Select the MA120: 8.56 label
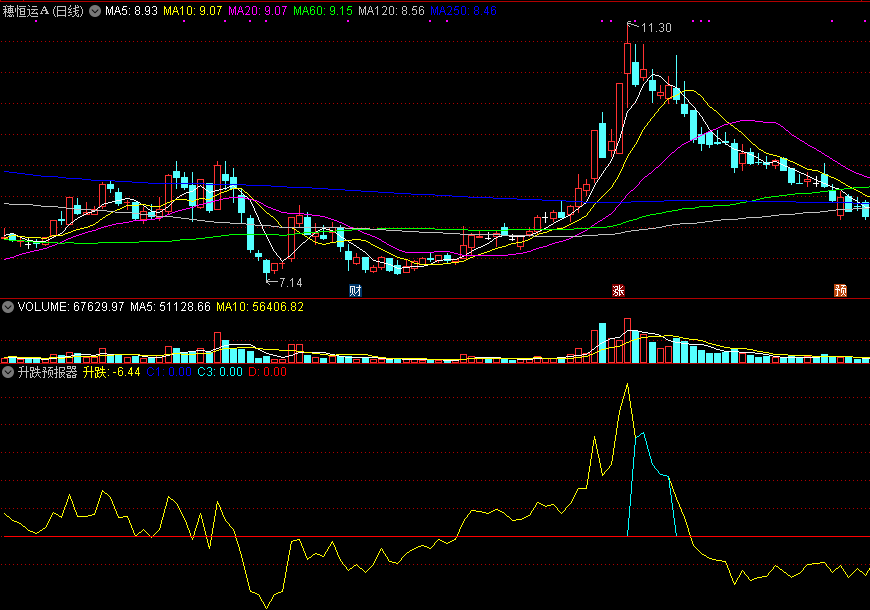Image resolution: width=870 pixels, height=610 pixels. (391, 11)
